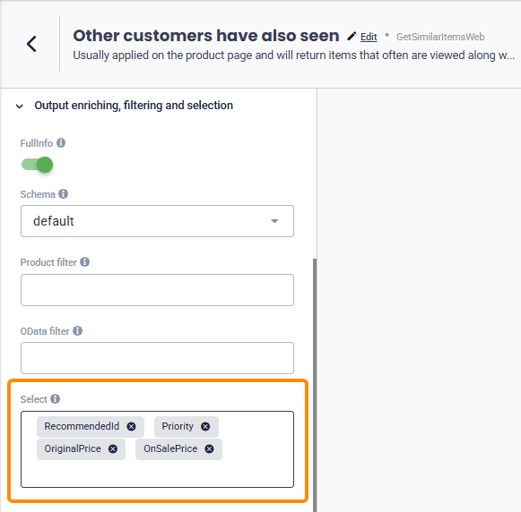Click the GetSimilarItemsWeb label
521x512 pixels.
pos(440,37)
